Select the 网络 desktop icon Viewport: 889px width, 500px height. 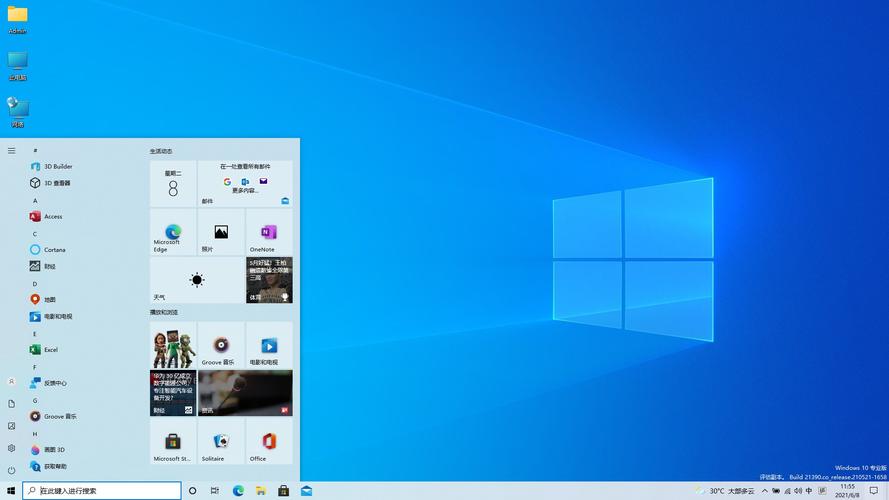(x=17, y=112)
